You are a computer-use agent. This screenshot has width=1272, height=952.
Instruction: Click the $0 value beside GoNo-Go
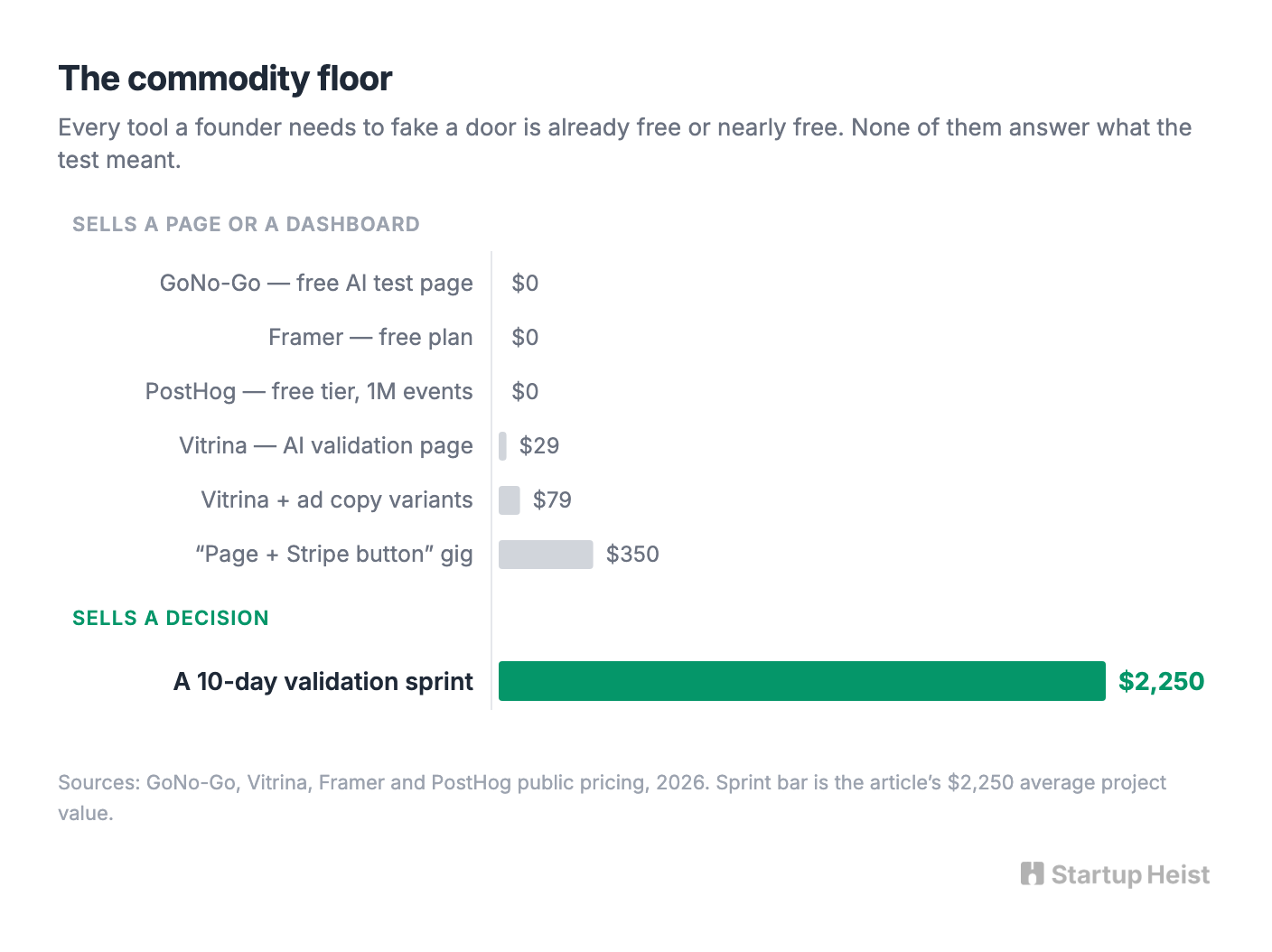tap(525, 284)
